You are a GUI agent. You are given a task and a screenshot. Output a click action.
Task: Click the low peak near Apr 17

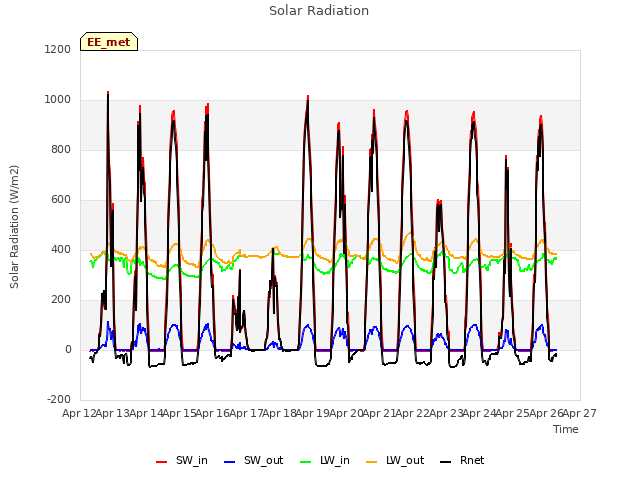[x=240, y=270]
